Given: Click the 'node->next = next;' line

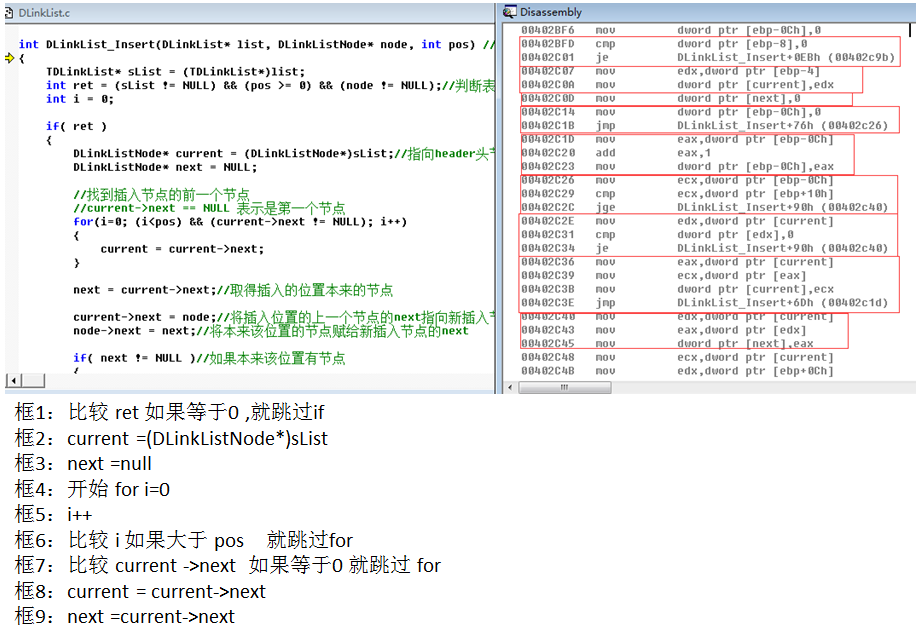Looking at the screenshot, I should (x=270, y=331).
